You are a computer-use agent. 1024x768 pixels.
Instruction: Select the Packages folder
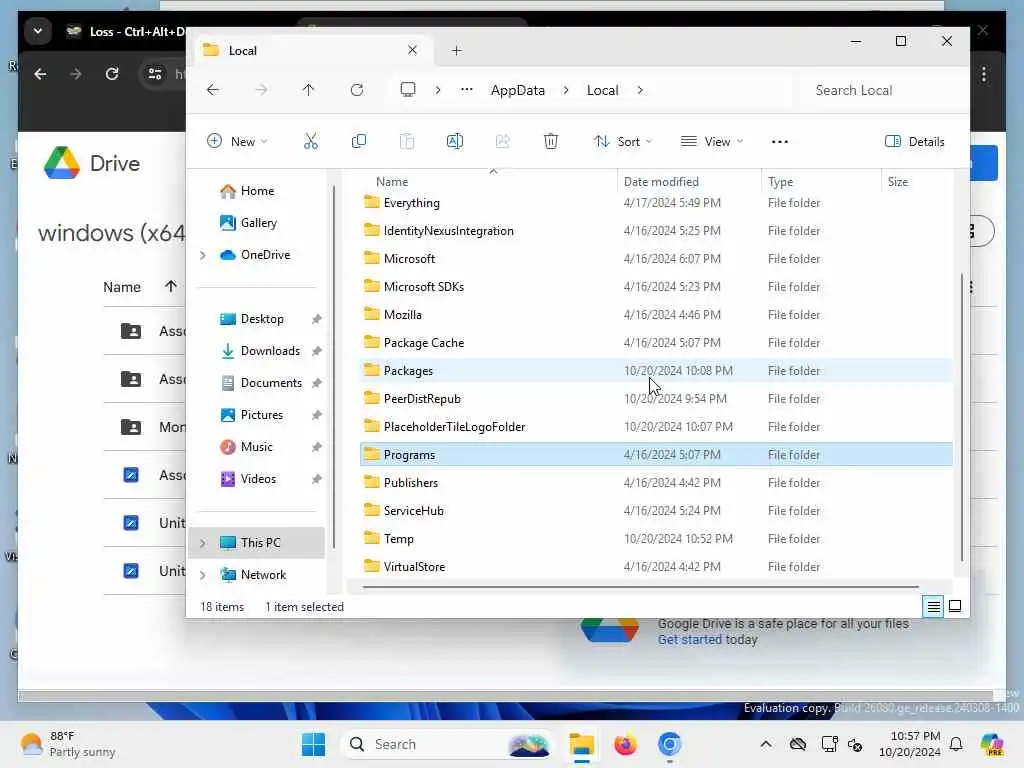[656, 370]
